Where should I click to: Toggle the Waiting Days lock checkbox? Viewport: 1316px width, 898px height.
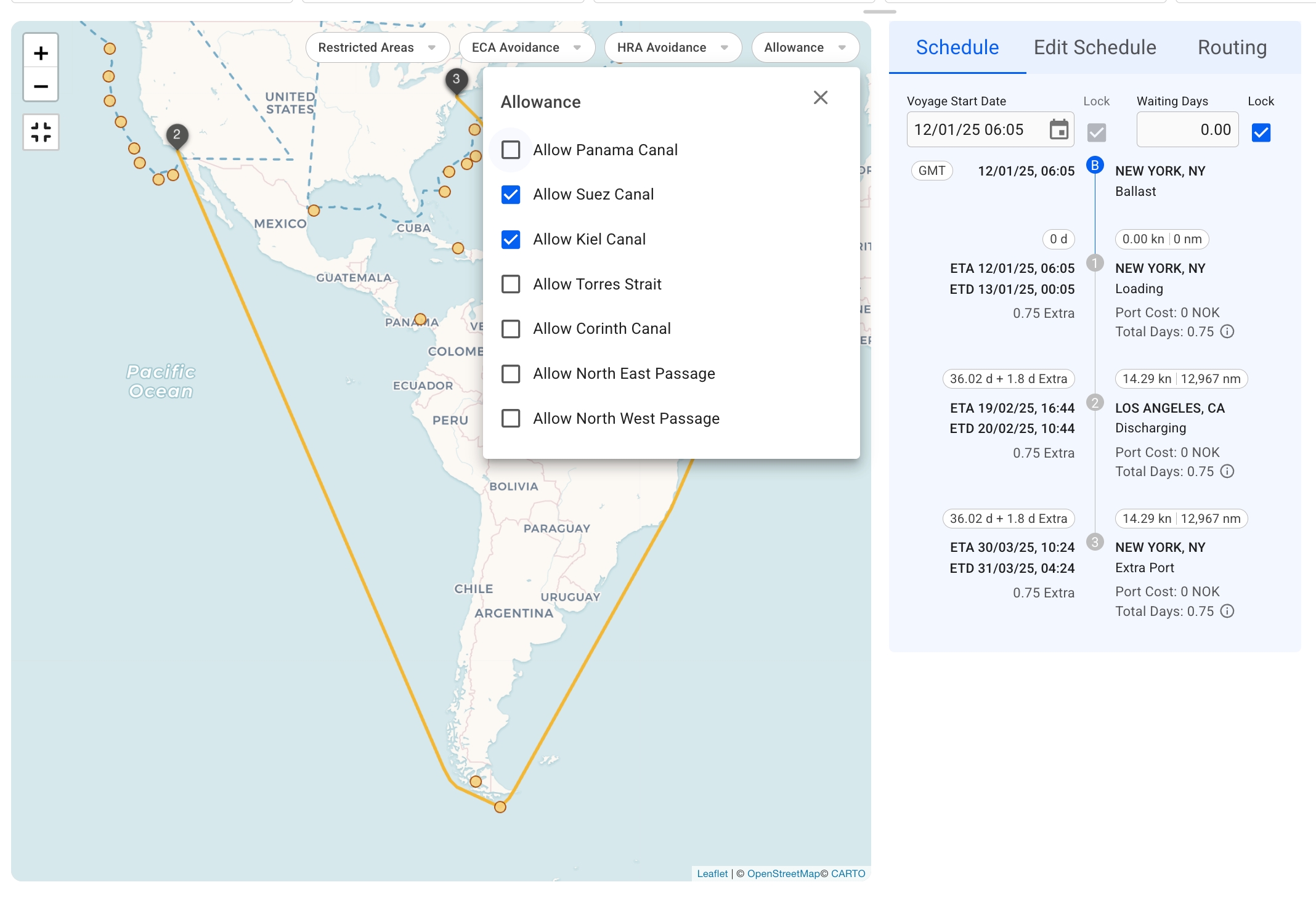[x=1261, y=132]
